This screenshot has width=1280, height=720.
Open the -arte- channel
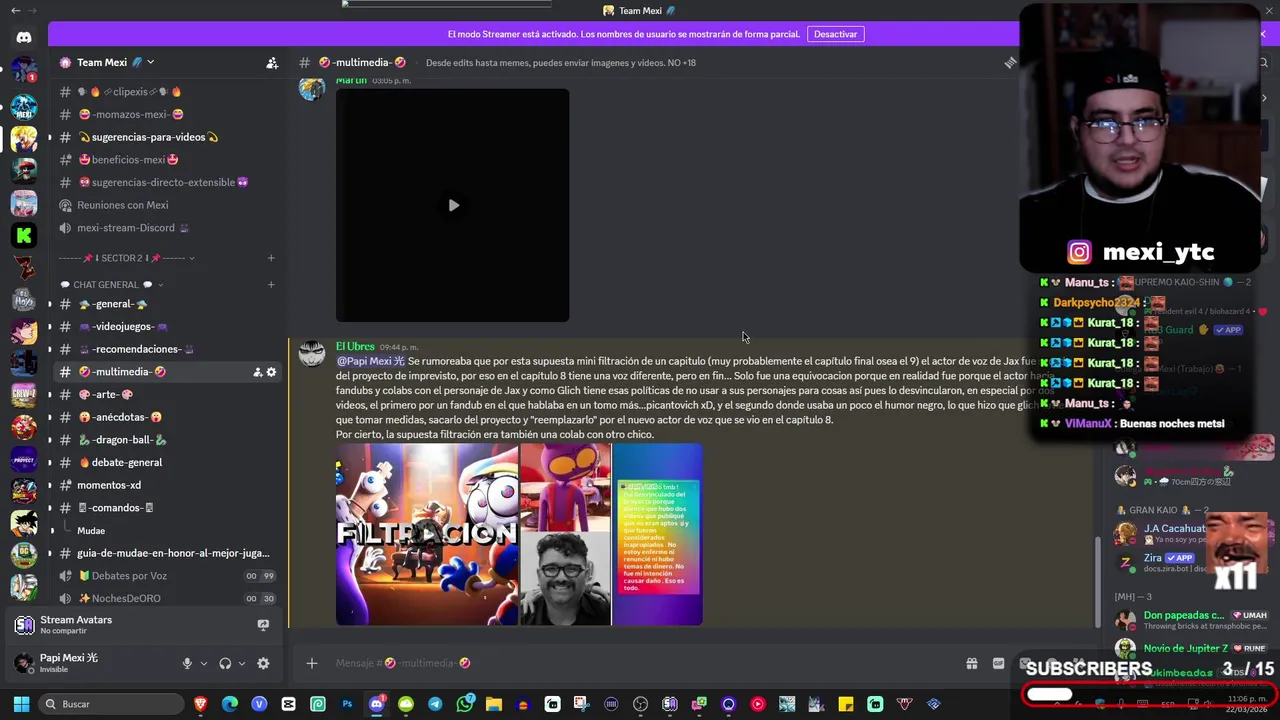click(x=168, y=395)
